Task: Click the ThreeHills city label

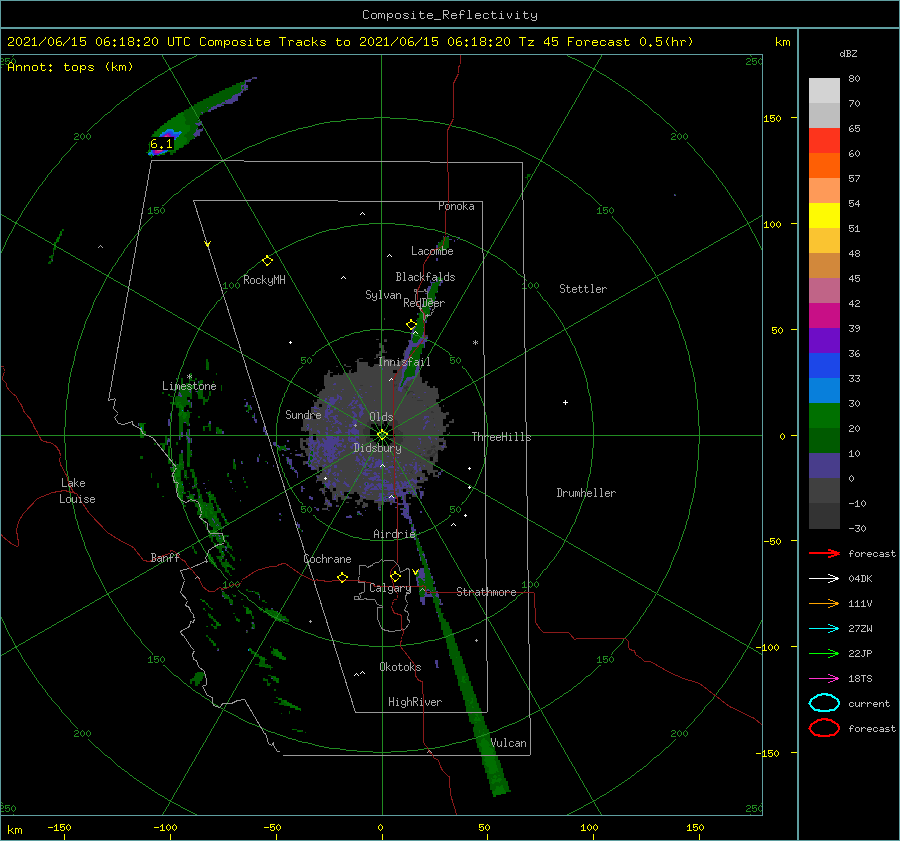Action: 501,437
